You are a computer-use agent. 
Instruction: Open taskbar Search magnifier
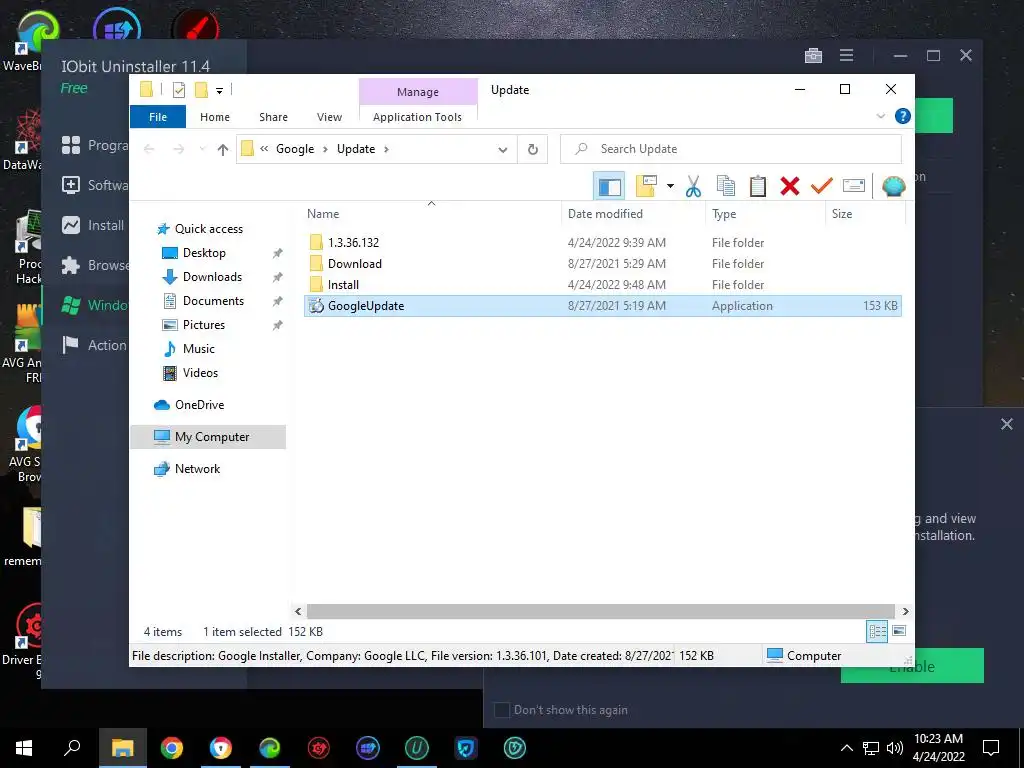[x=72, y=748]
